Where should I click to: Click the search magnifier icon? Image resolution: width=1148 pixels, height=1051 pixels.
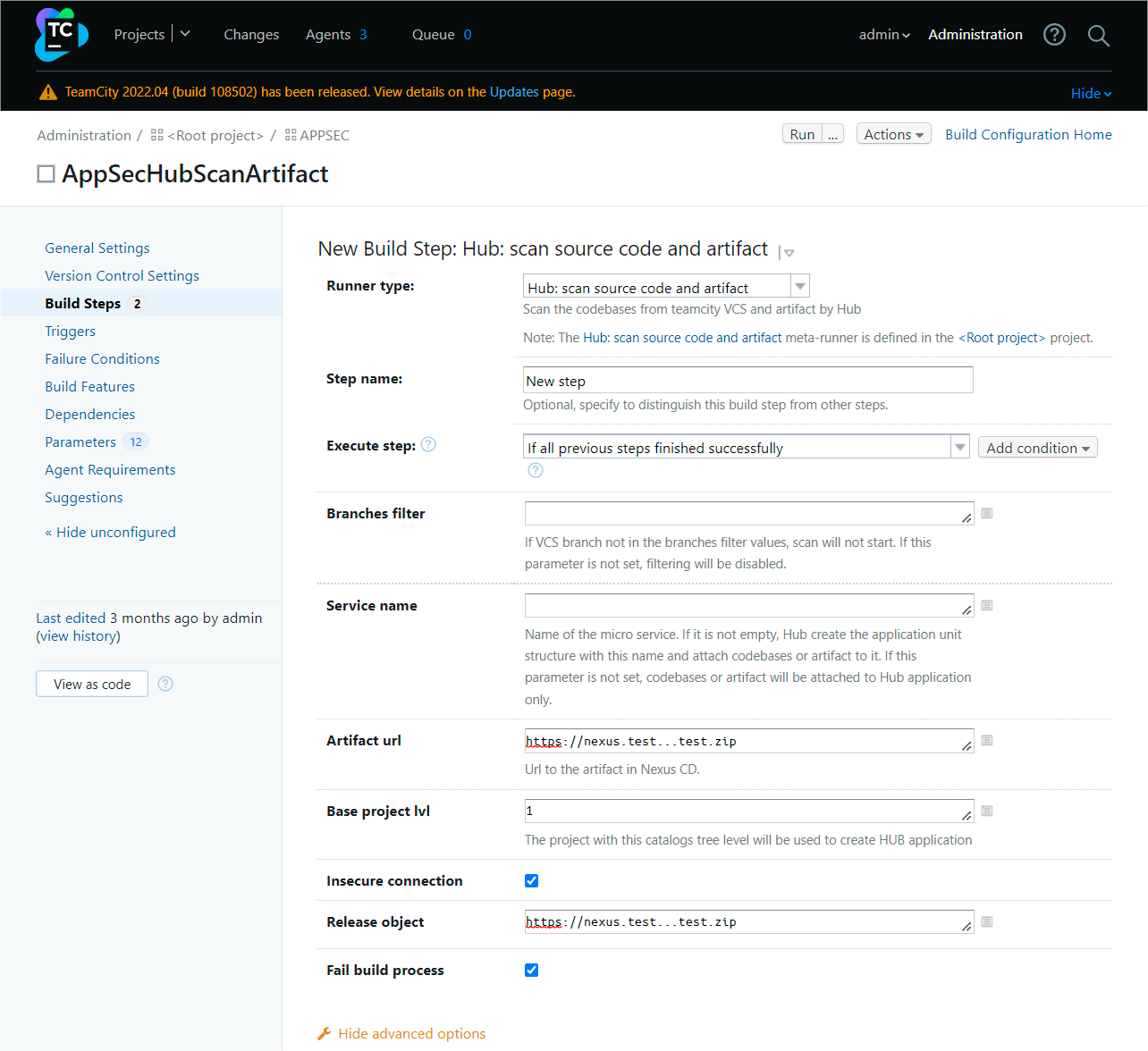point(1098,36)
